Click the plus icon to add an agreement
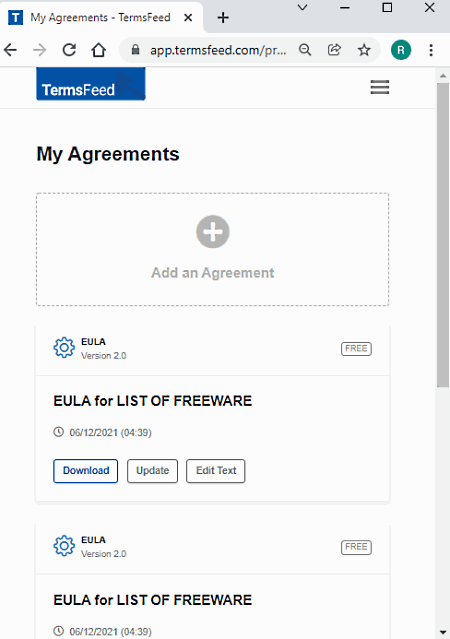The width and height of the screenshot is (450, 639). tap(213, 232)
